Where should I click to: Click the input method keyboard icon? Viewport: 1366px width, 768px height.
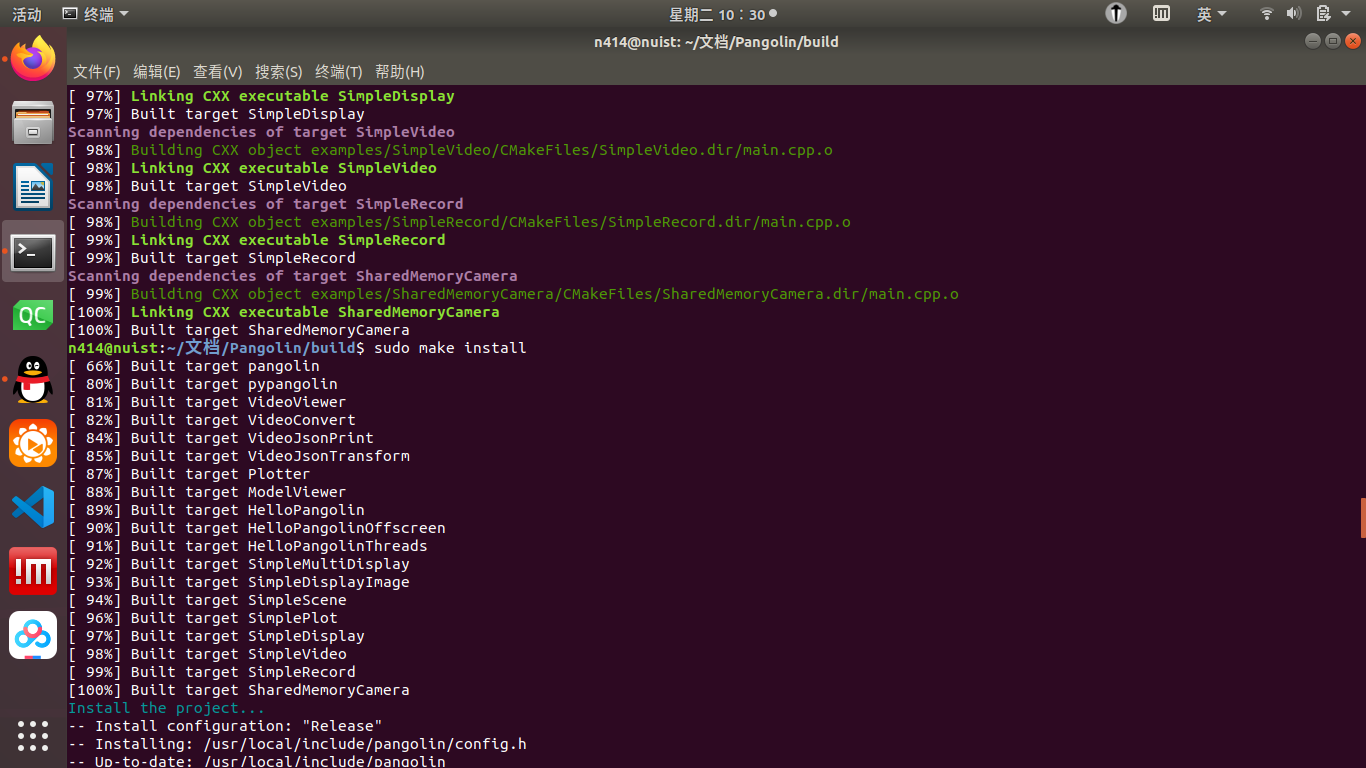pyautogui.click(x=1161, y=14)
